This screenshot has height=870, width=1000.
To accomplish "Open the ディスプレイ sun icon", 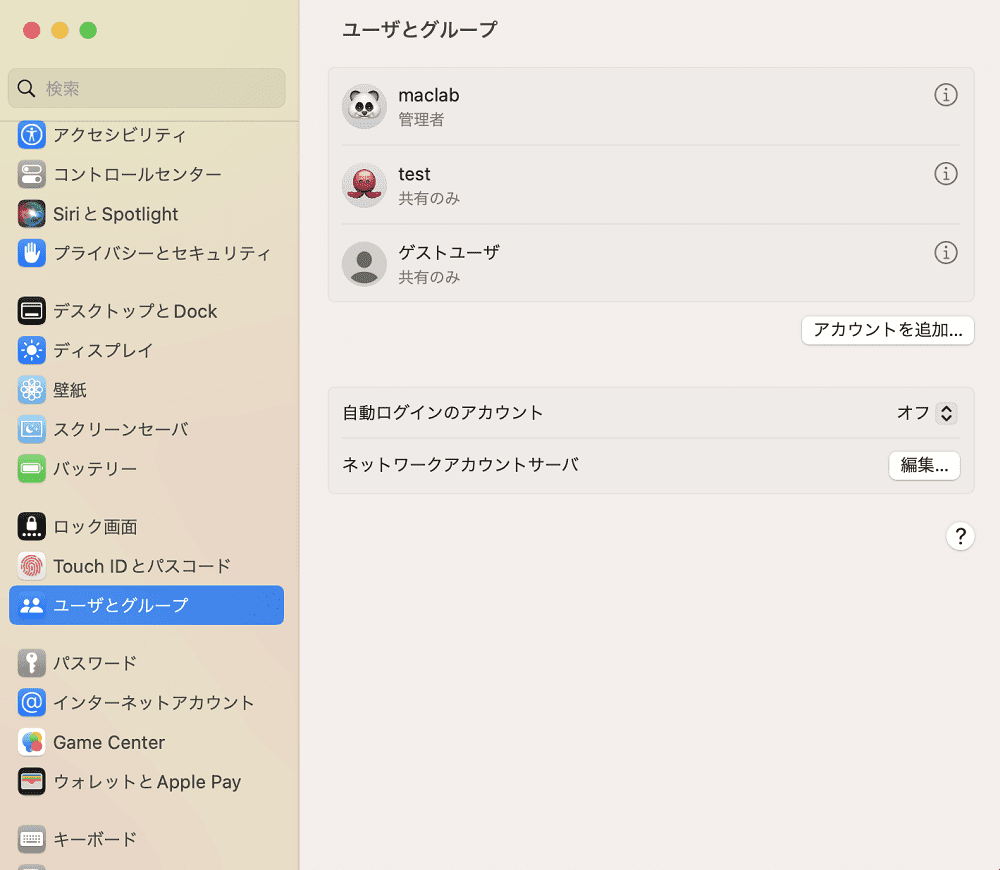I will click(x=31, y=350).
